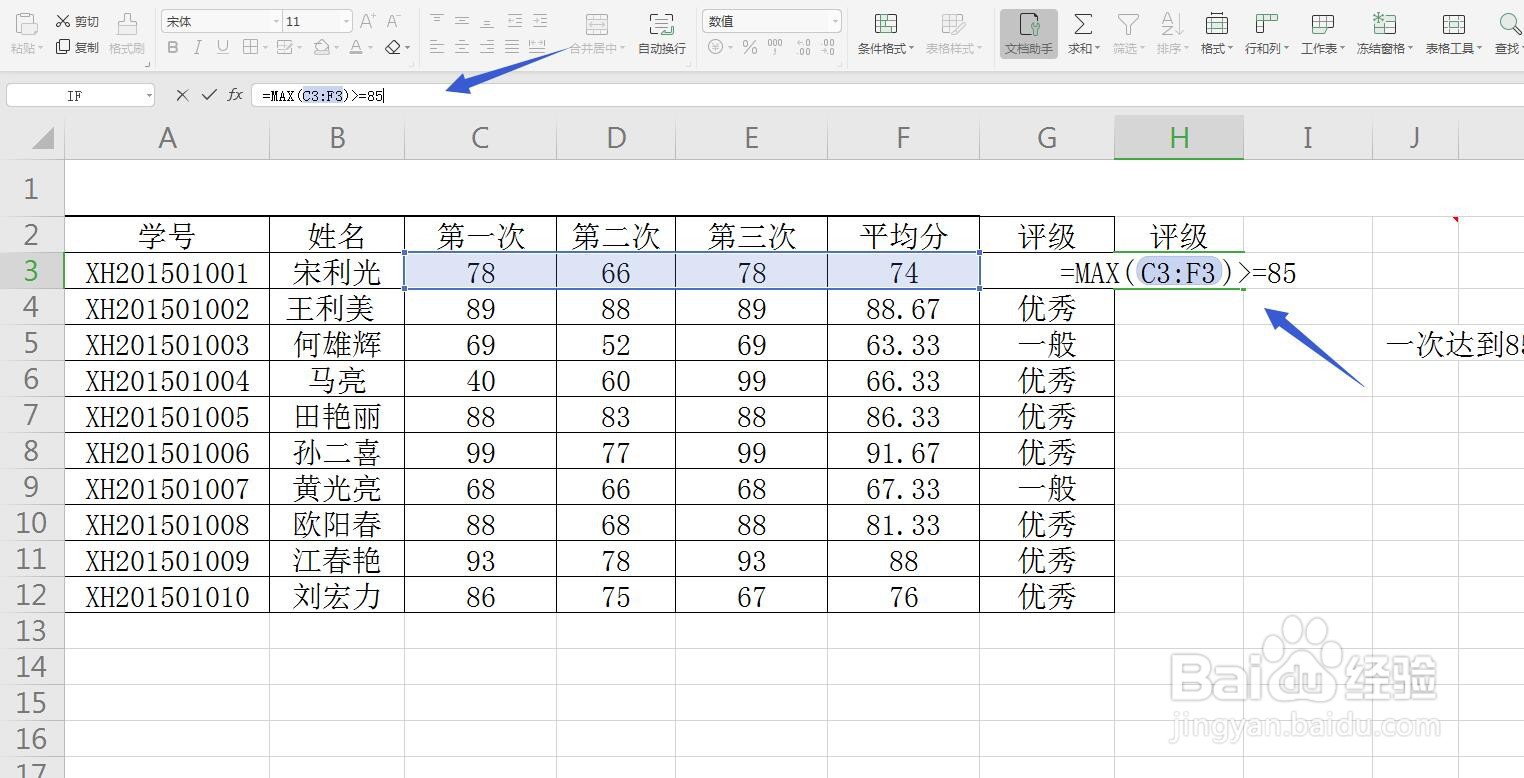Align text to vertical middle
This screenshot has width=1524, height=778.
point(462,20)
